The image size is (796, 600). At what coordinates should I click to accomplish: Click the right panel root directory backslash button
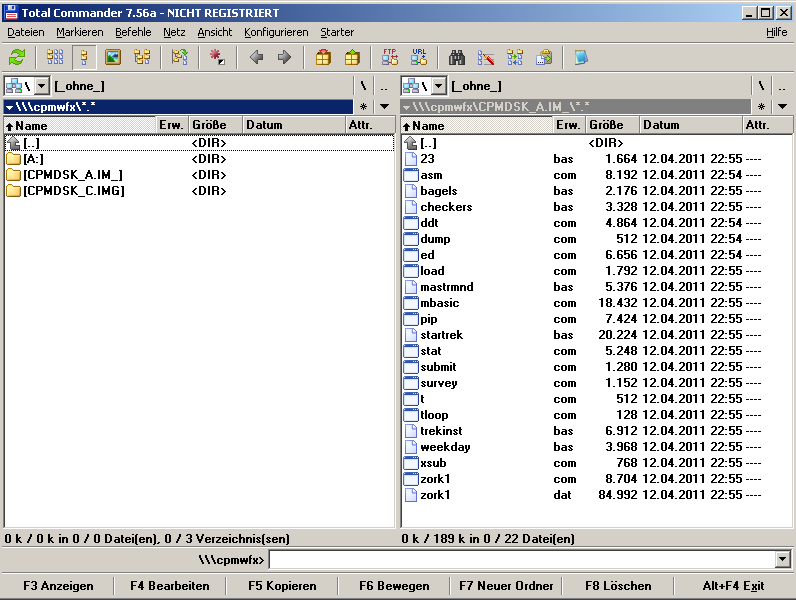click(x=760, y=86)
